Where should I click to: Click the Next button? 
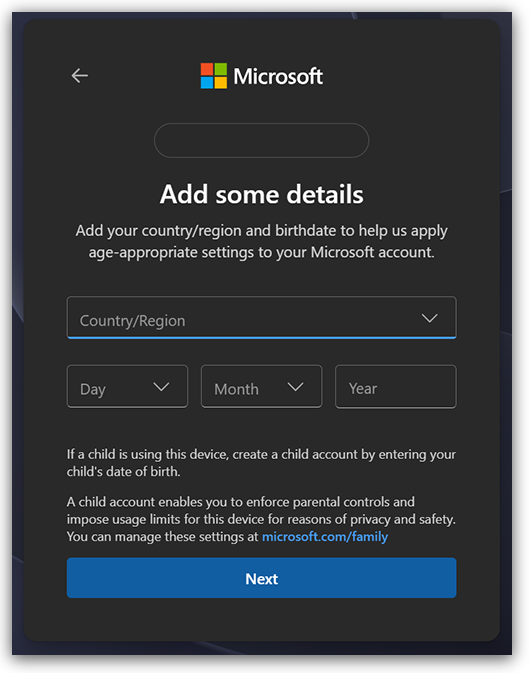tap(261, 578)
